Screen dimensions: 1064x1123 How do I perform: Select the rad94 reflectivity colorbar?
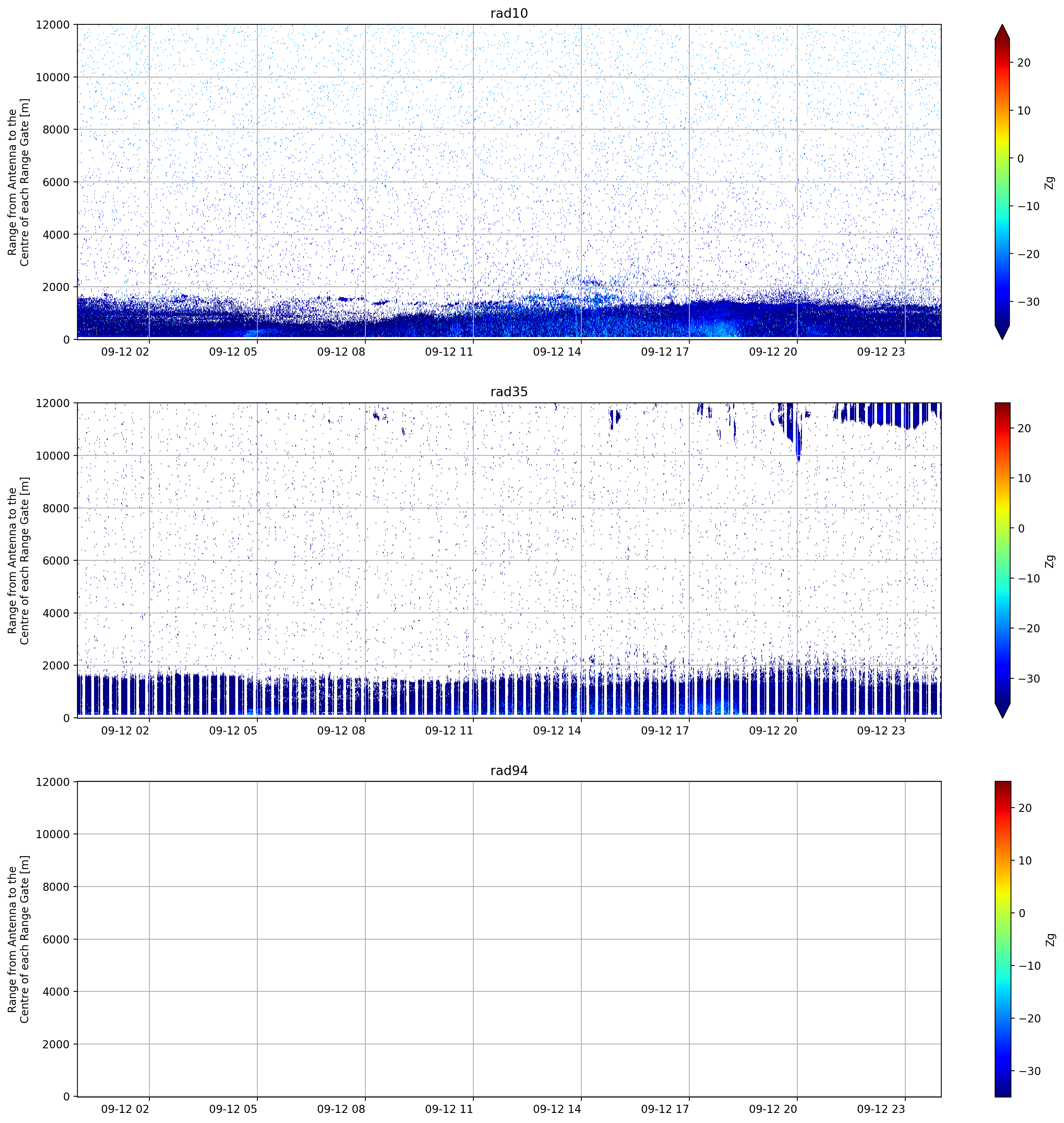click(1002, 939)
